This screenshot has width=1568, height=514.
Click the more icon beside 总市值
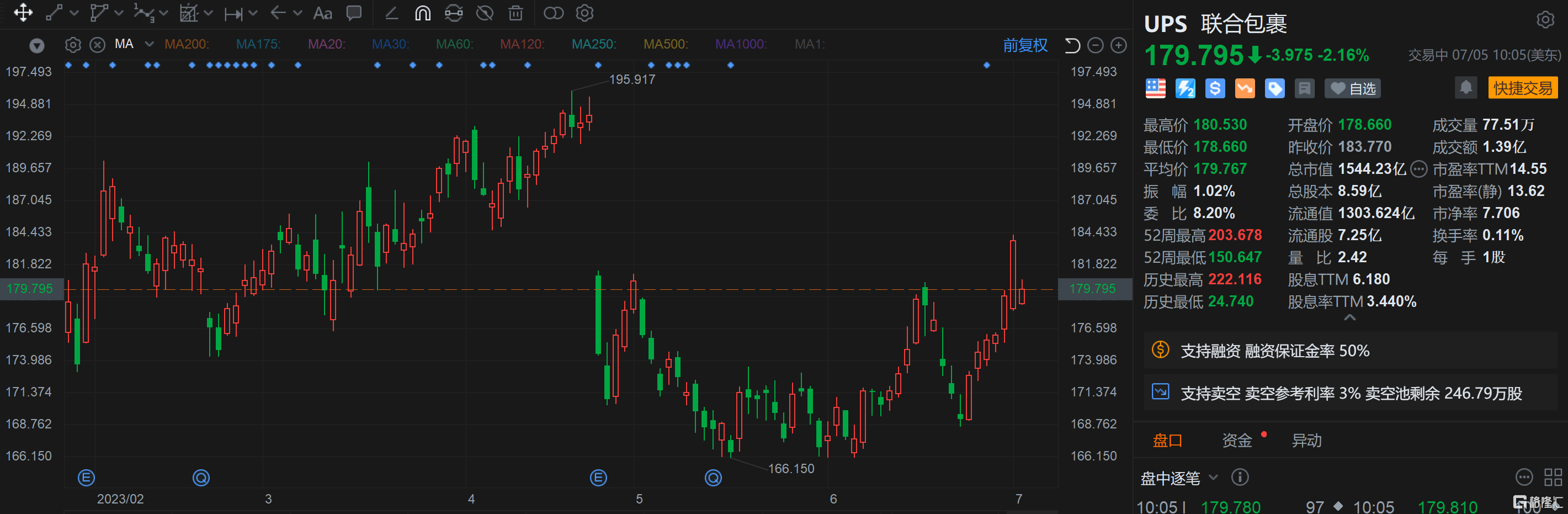point(1419,169)
